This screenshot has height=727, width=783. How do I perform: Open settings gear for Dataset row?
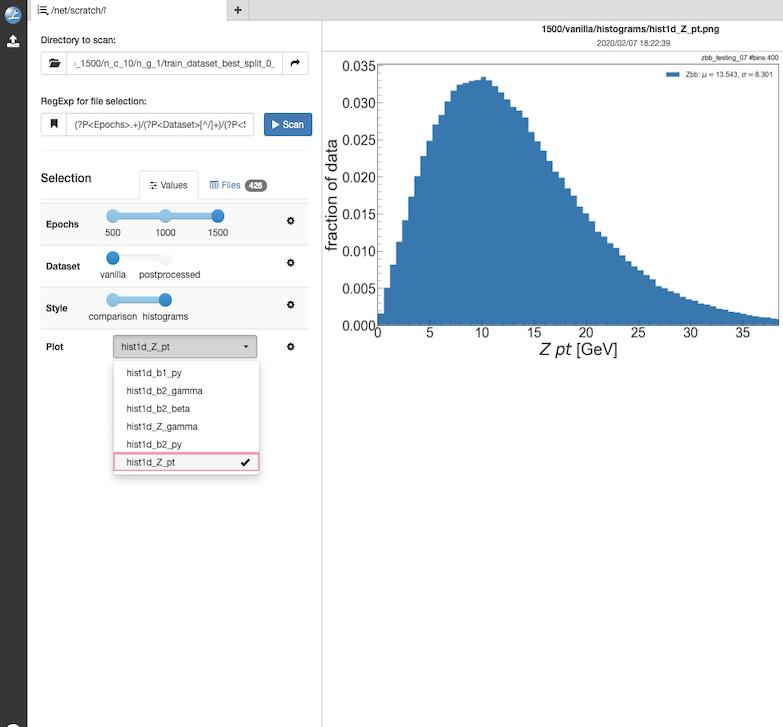click(x=291, y=263)
